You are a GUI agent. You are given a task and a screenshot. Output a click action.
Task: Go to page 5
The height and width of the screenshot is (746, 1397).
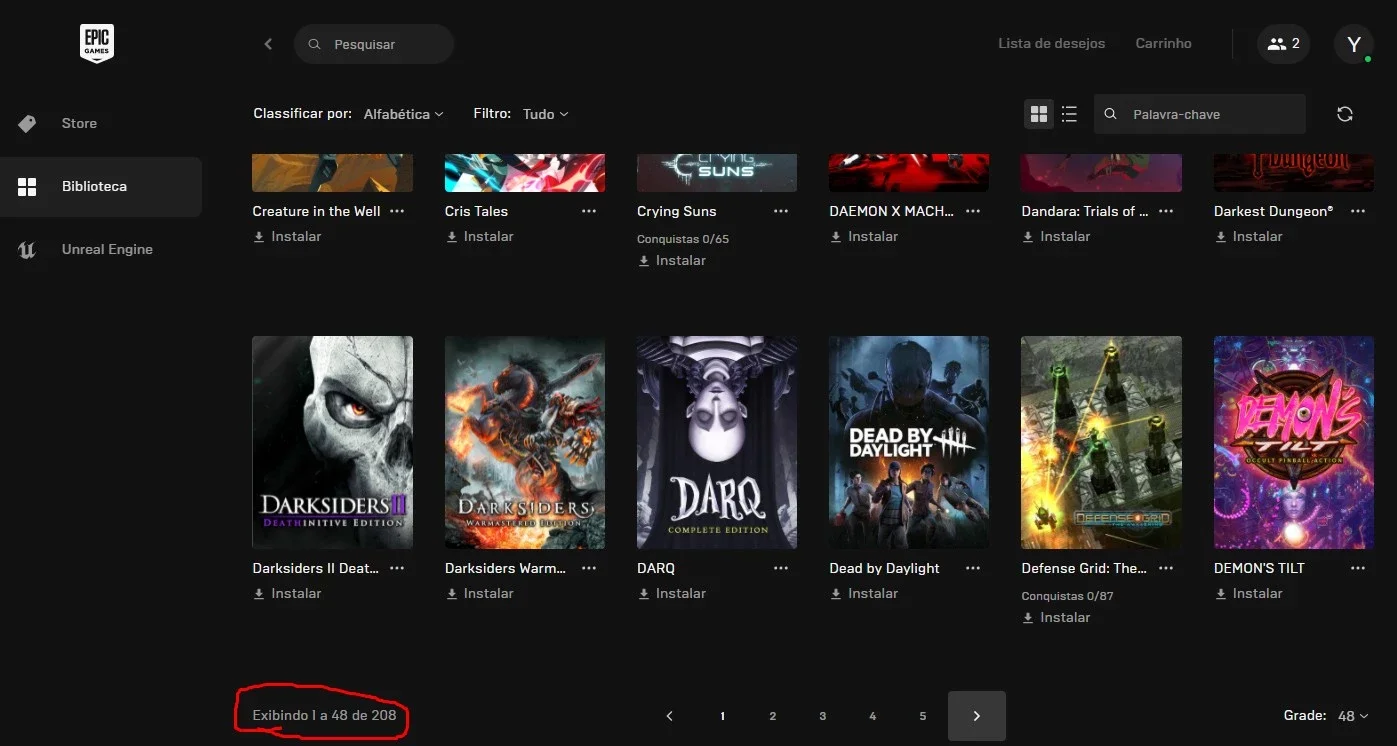(922, 716)
